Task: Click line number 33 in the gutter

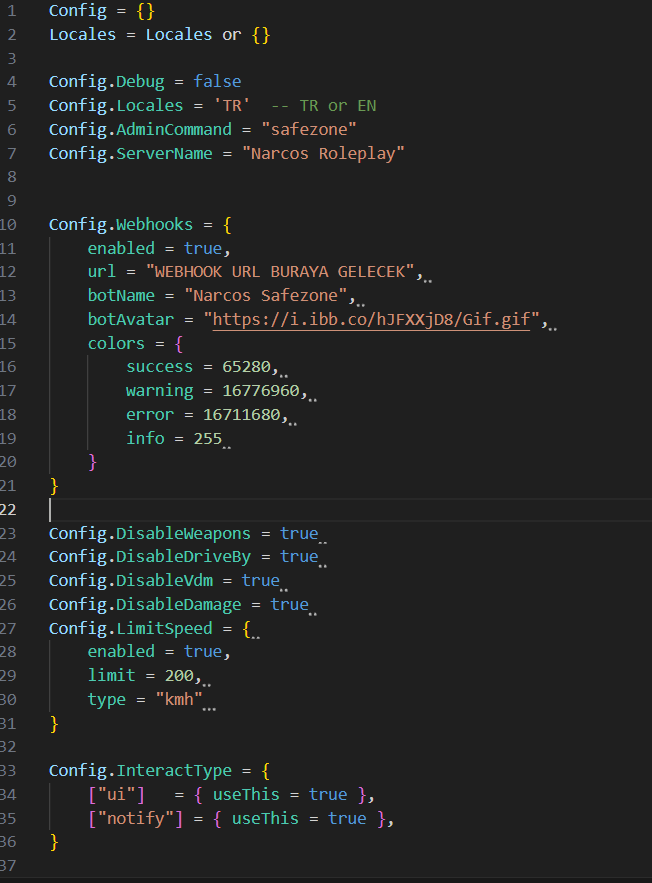Action: click(x=8, y=770)
